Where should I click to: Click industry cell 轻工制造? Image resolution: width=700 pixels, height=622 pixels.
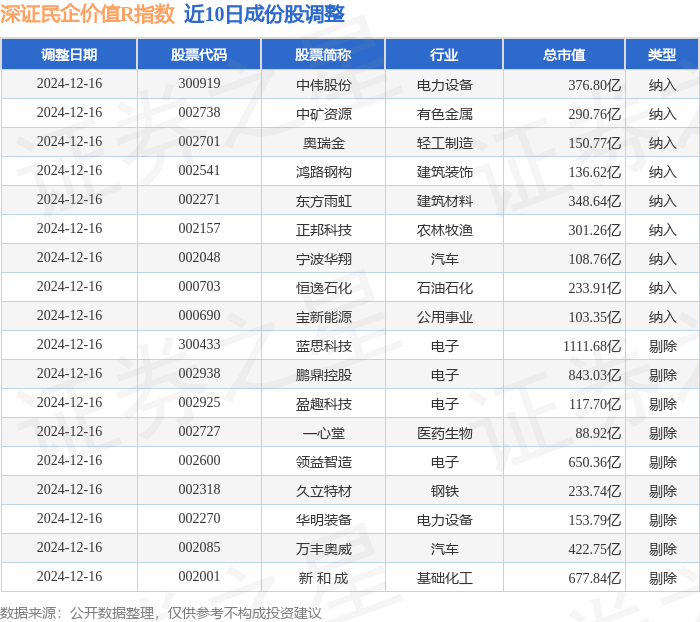445,143
